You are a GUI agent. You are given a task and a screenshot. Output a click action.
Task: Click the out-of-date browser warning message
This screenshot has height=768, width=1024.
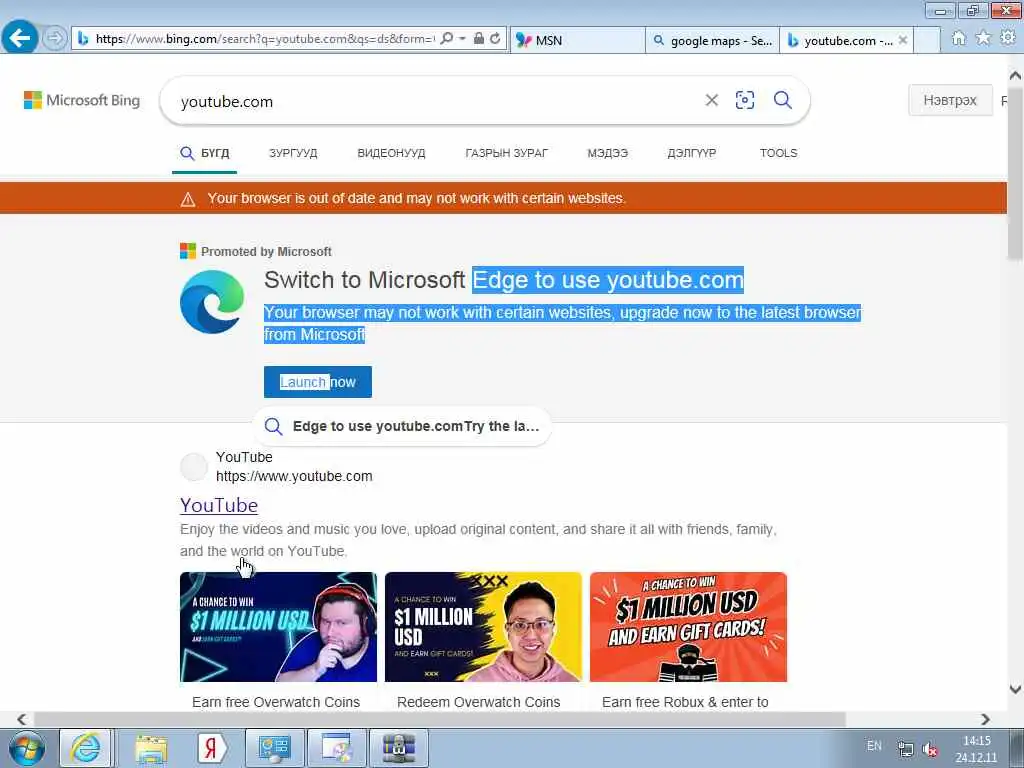pos(417,198)
